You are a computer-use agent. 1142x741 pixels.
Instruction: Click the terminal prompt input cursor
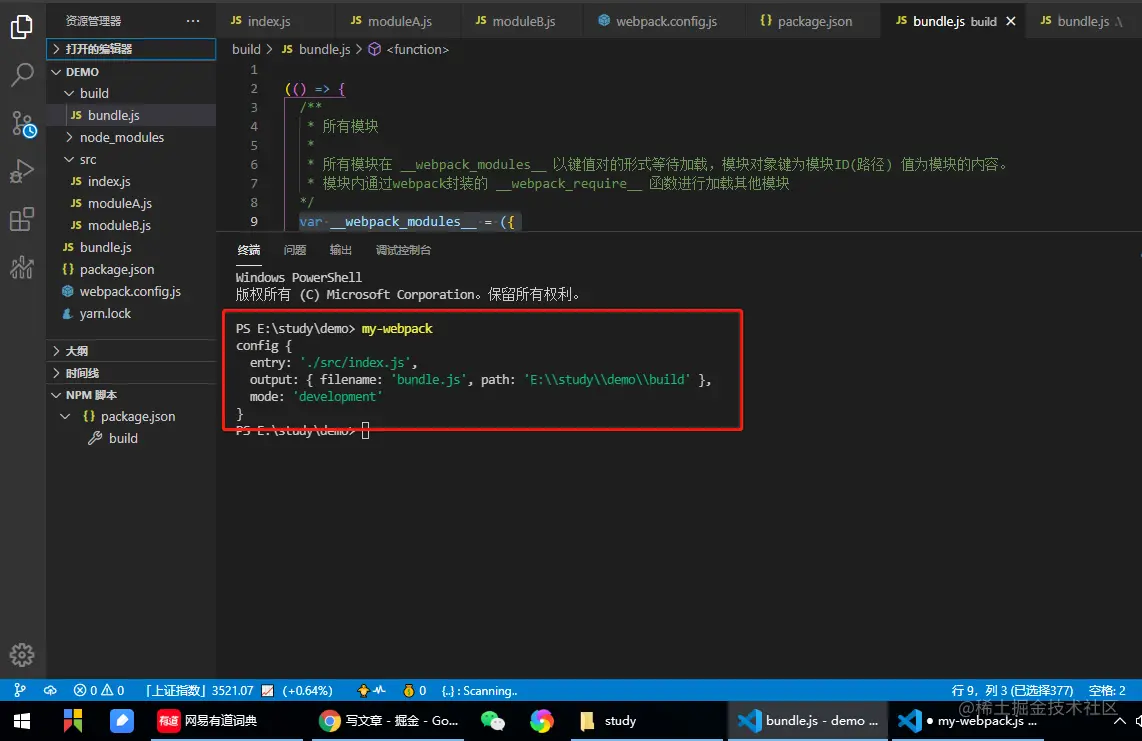pyautogui.click(x=366, y=431)
